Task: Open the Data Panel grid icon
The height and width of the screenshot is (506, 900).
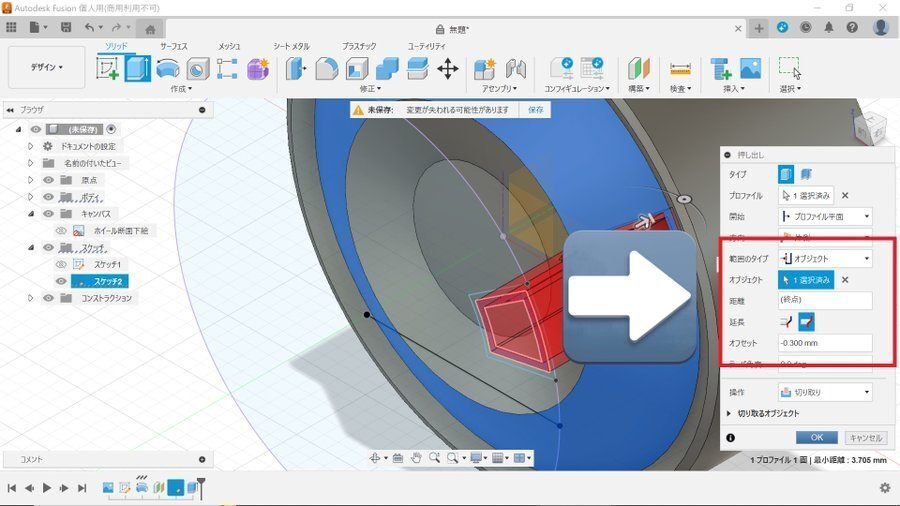Action: (11, 27)
